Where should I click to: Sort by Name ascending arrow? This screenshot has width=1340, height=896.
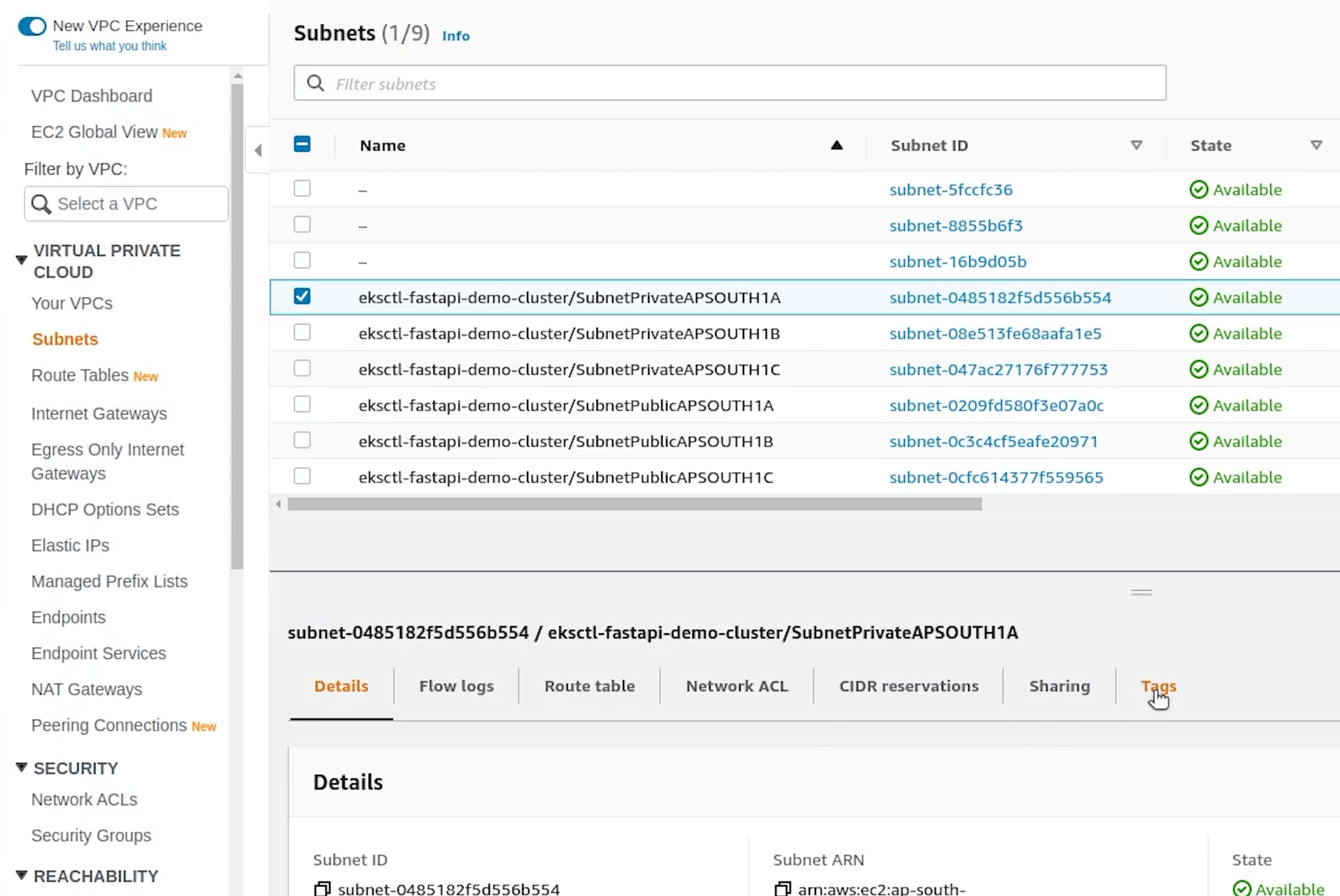836,145
